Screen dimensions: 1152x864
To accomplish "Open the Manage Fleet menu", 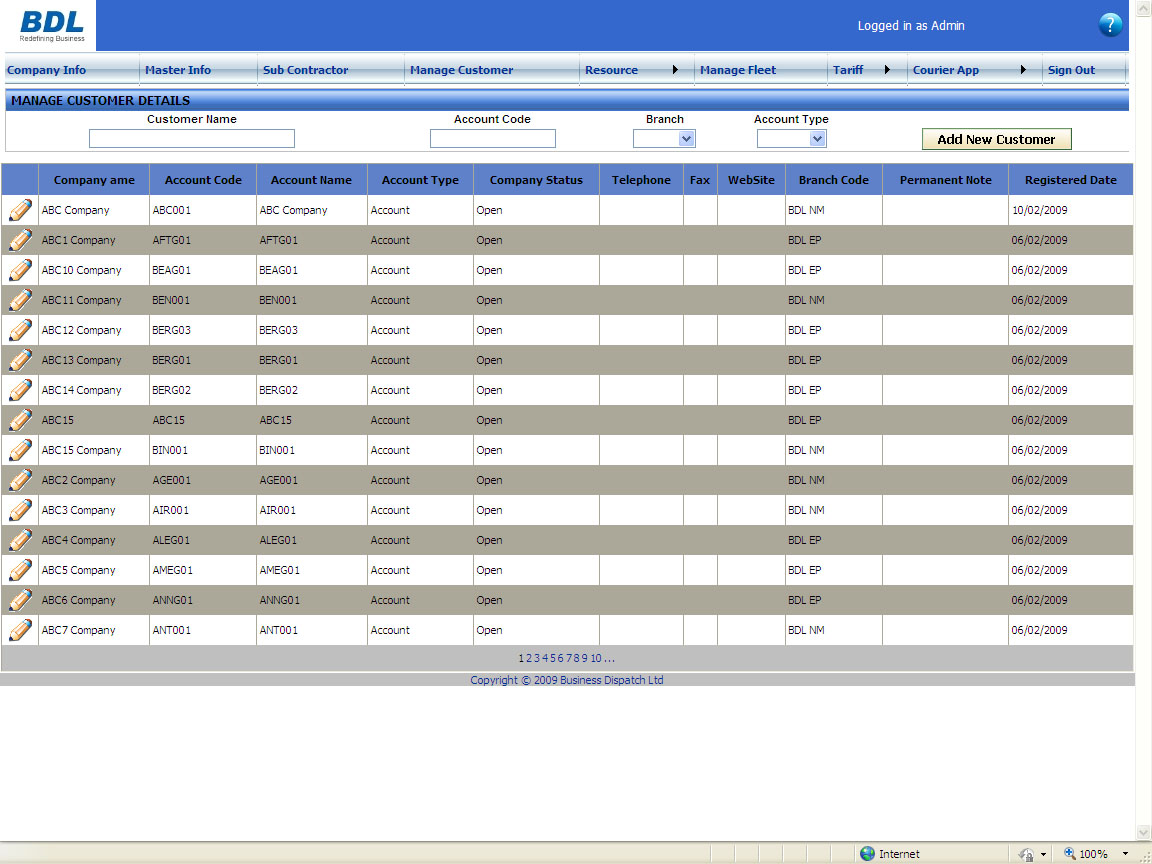I will [x=738, y=70].
